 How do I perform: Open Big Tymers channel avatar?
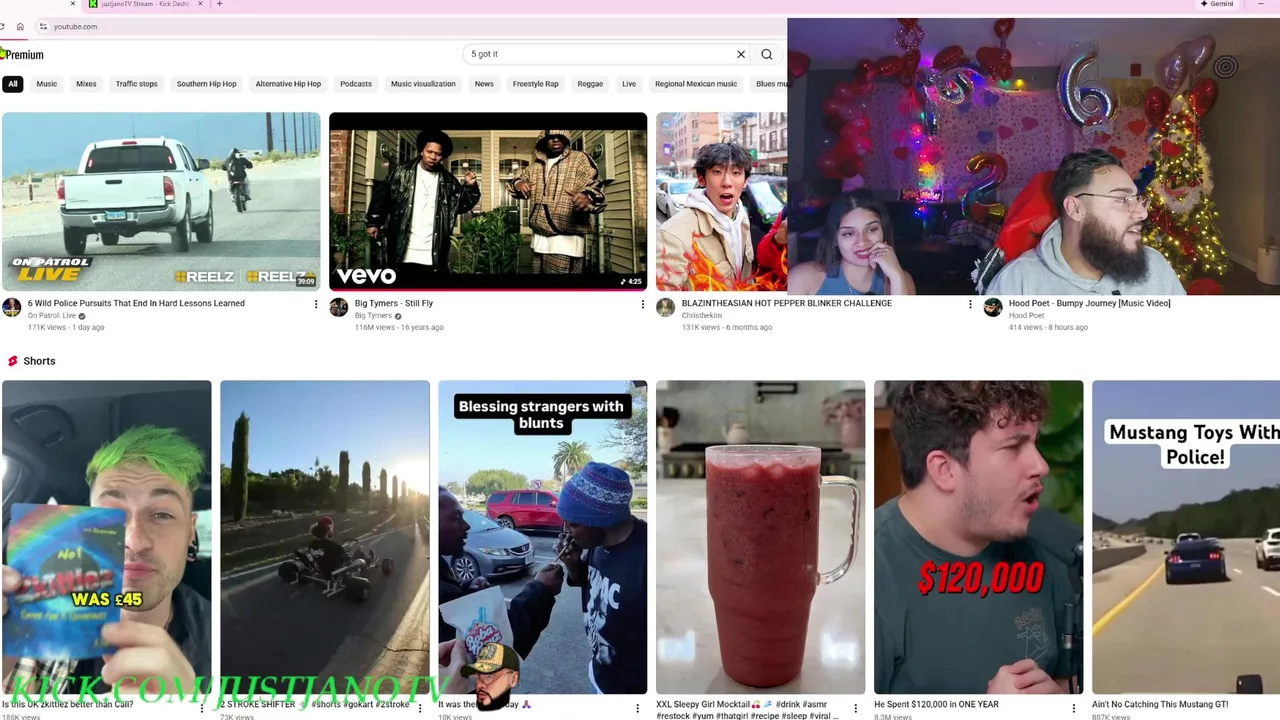pyautogui.click(x=339, y=307)
